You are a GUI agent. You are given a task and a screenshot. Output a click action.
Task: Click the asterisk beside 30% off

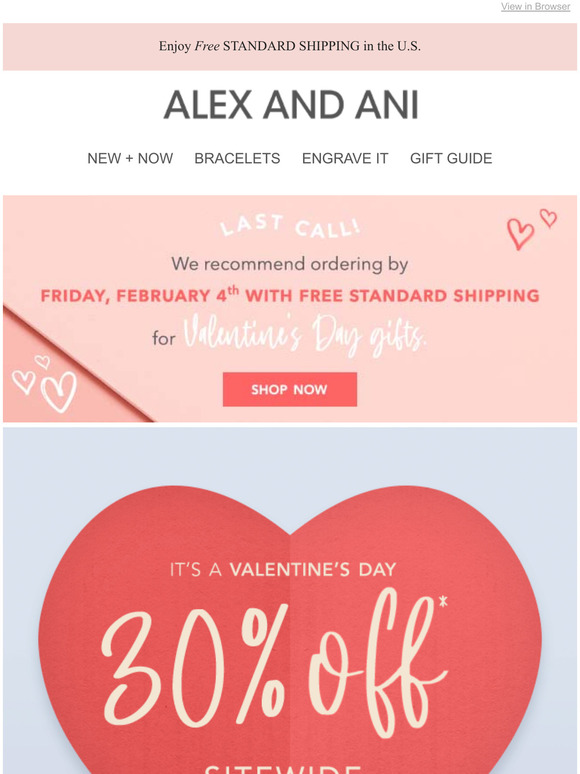click(x=443, y=602)
